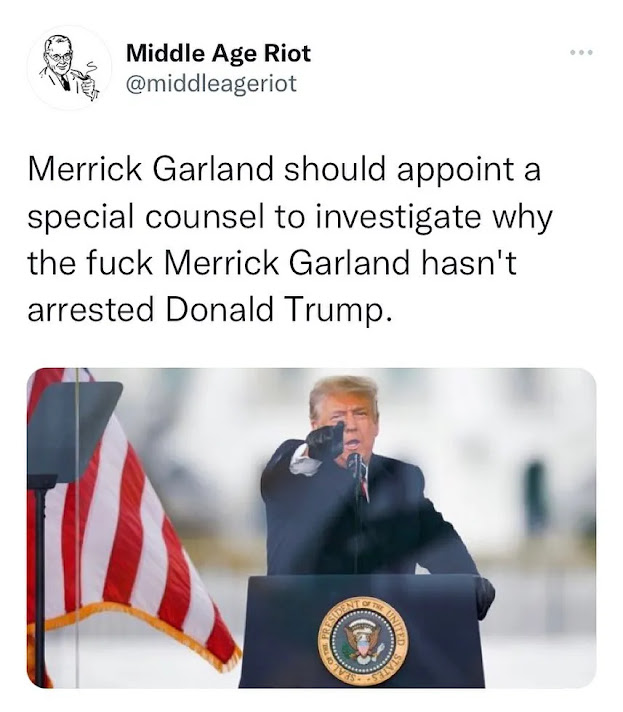The height and width of the screenshot is (712, 623).
Task: Select the tweet's first line about Merrick Garland
Action: pos(284,169)
